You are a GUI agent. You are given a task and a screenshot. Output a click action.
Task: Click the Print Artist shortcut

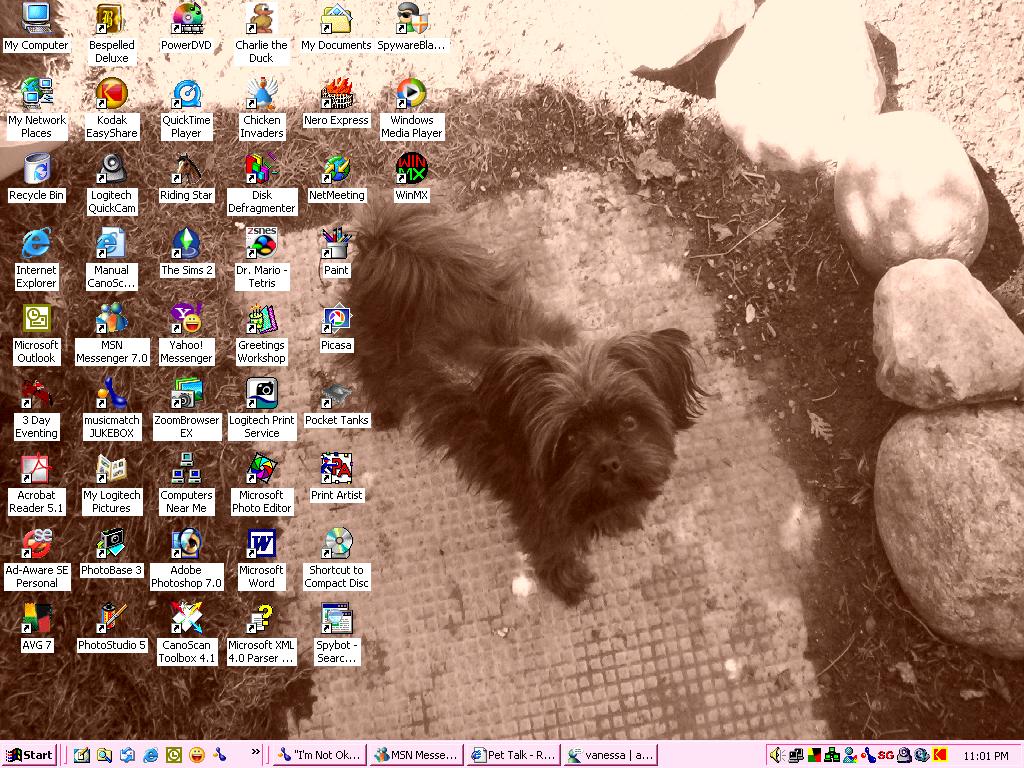coord(336,478)
